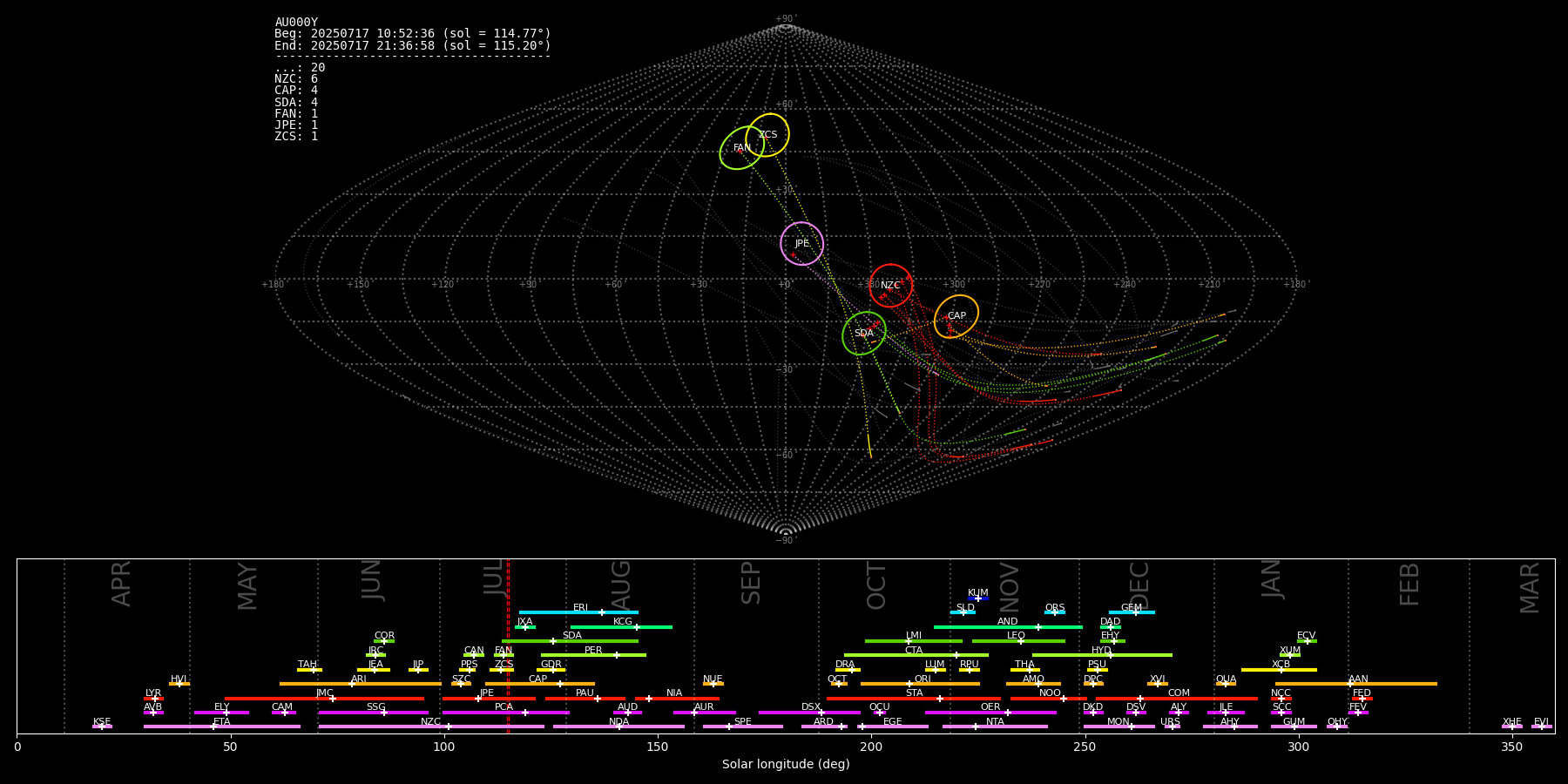Click legend entry "FAN: 1"

pos(296,113)
